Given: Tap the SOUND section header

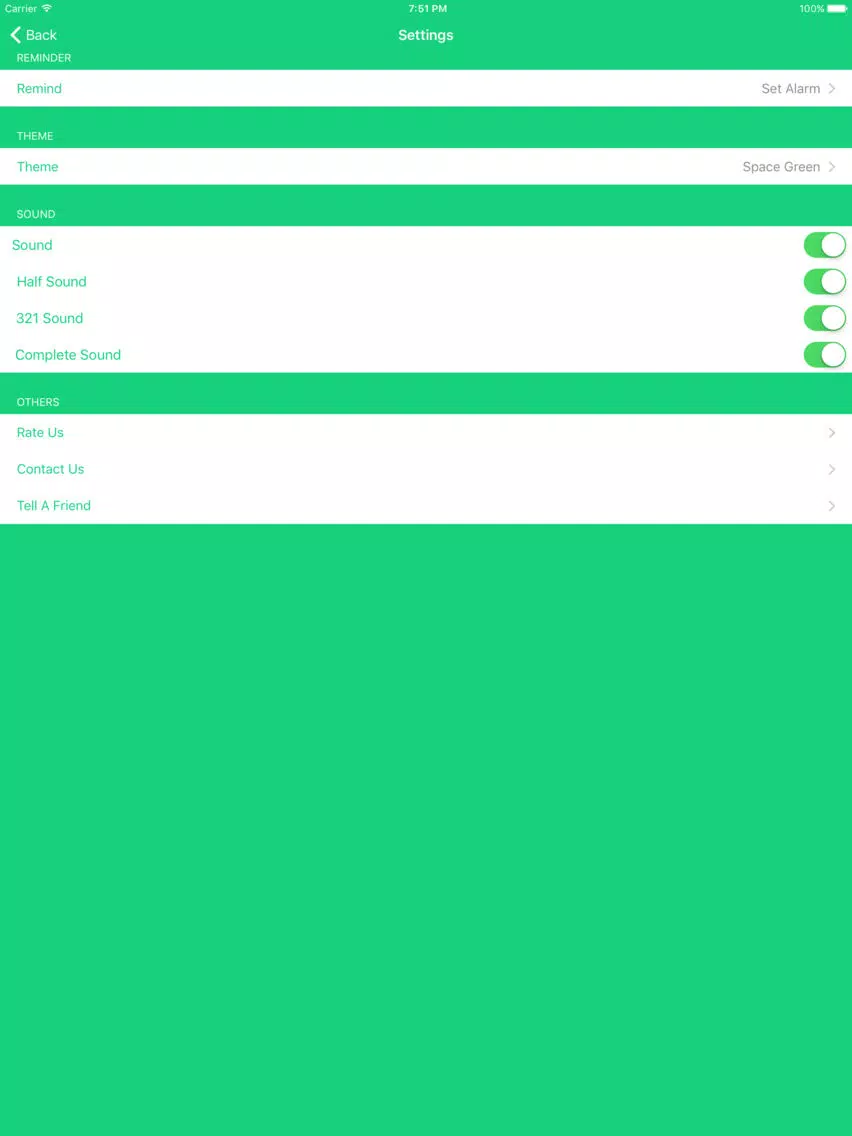Looking at the screenshot, I should coord(36,214).
